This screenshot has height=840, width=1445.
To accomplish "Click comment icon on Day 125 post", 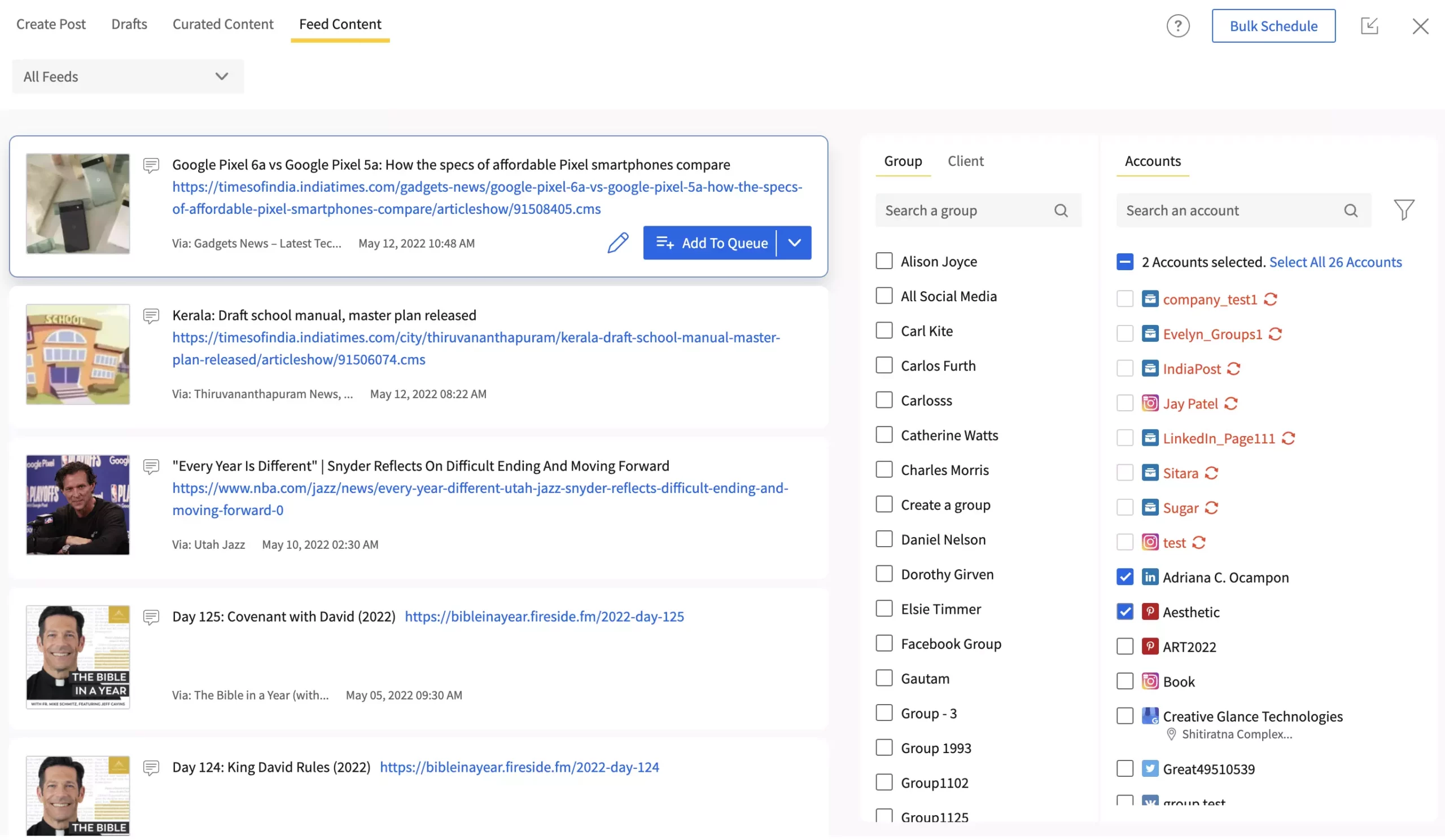I will (151, 618).
